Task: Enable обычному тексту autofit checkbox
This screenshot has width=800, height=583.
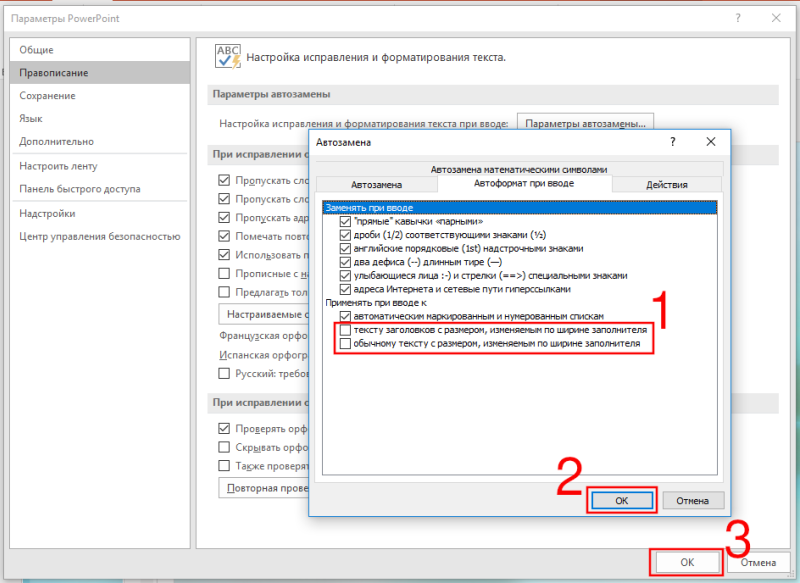Action: (x=345, y=343)
